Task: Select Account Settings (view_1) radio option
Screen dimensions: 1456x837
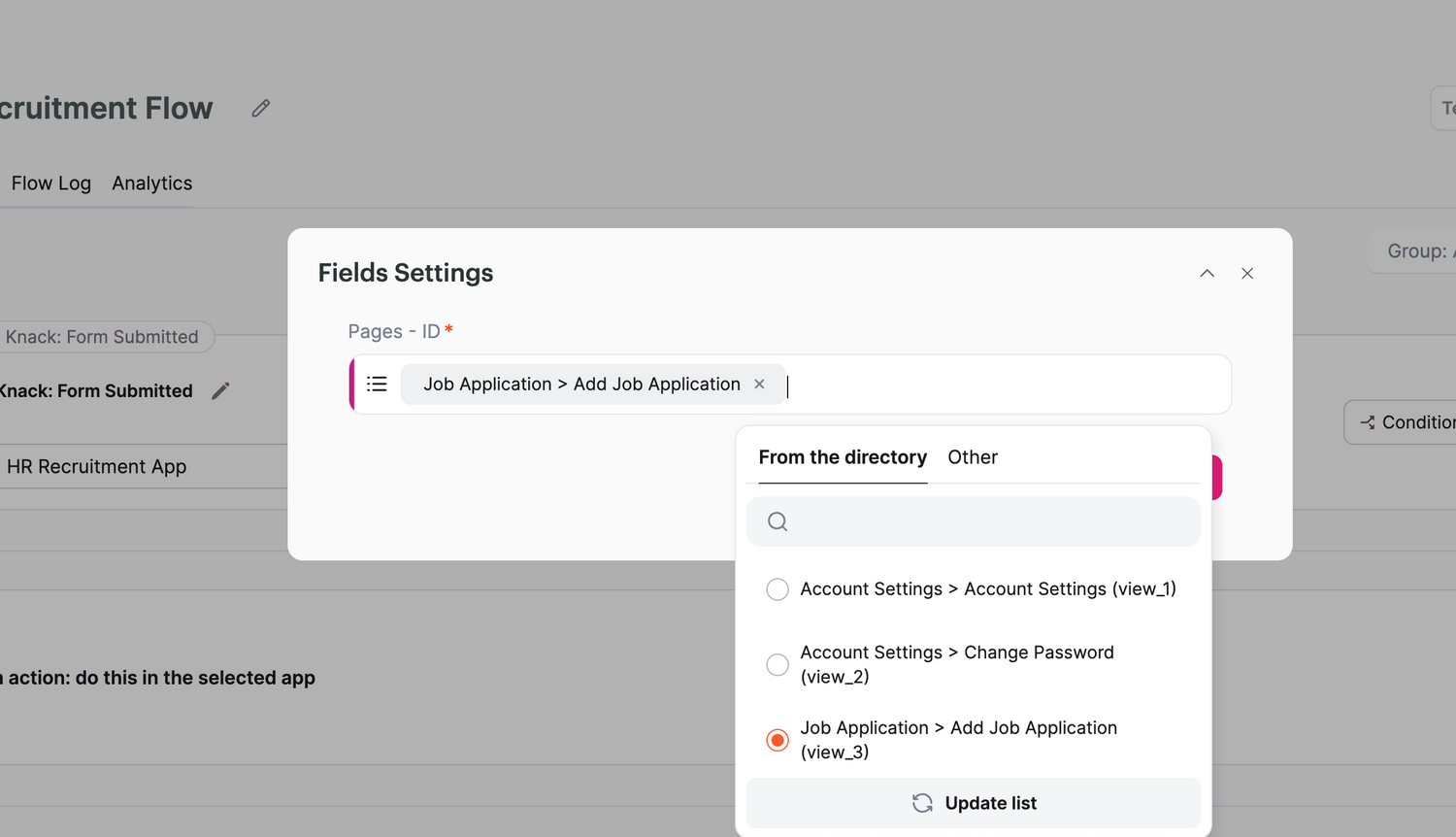Action: click(778, 589)
